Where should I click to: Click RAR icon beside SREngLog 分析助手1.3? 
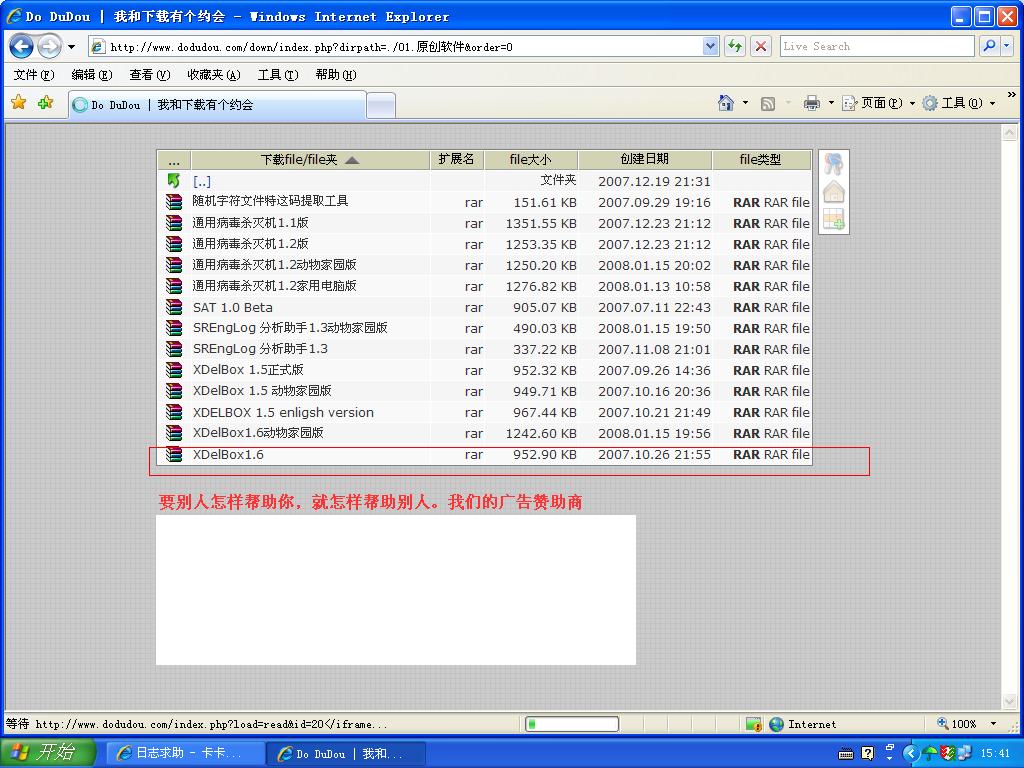click(174, 349)
